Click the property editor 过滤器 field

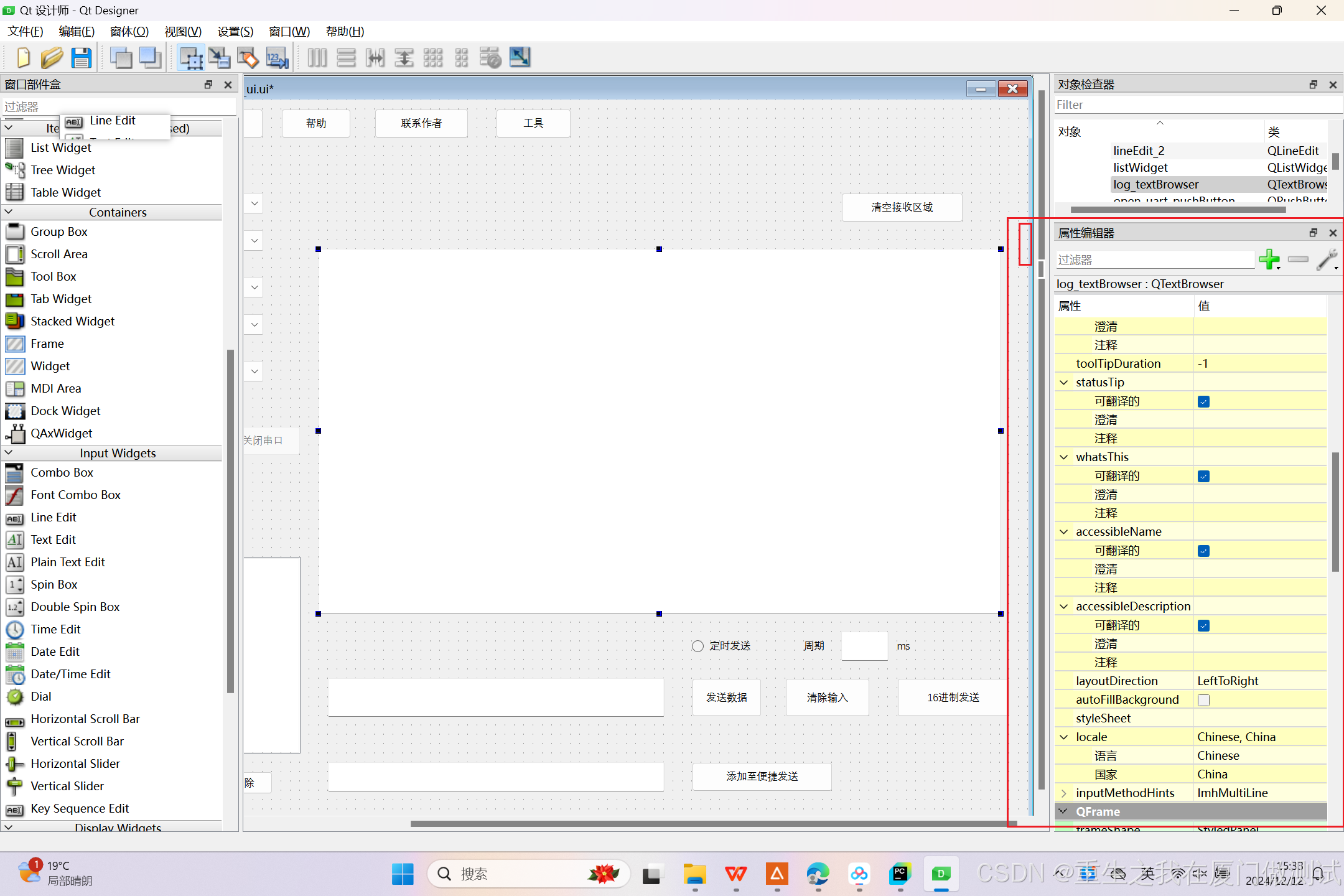pyautogui.click(x=1154, y=259)
